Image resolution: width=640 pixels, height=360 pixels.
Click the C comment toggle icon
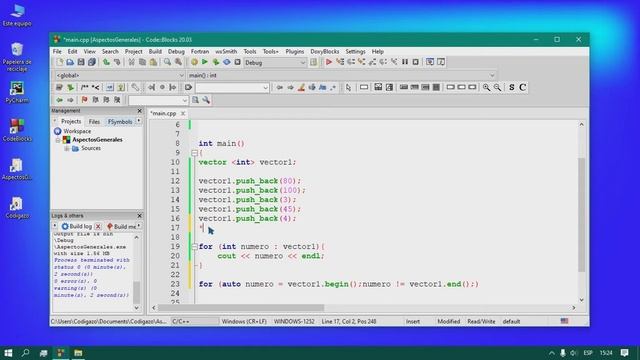pyautogui.click(x=522, y=87)
